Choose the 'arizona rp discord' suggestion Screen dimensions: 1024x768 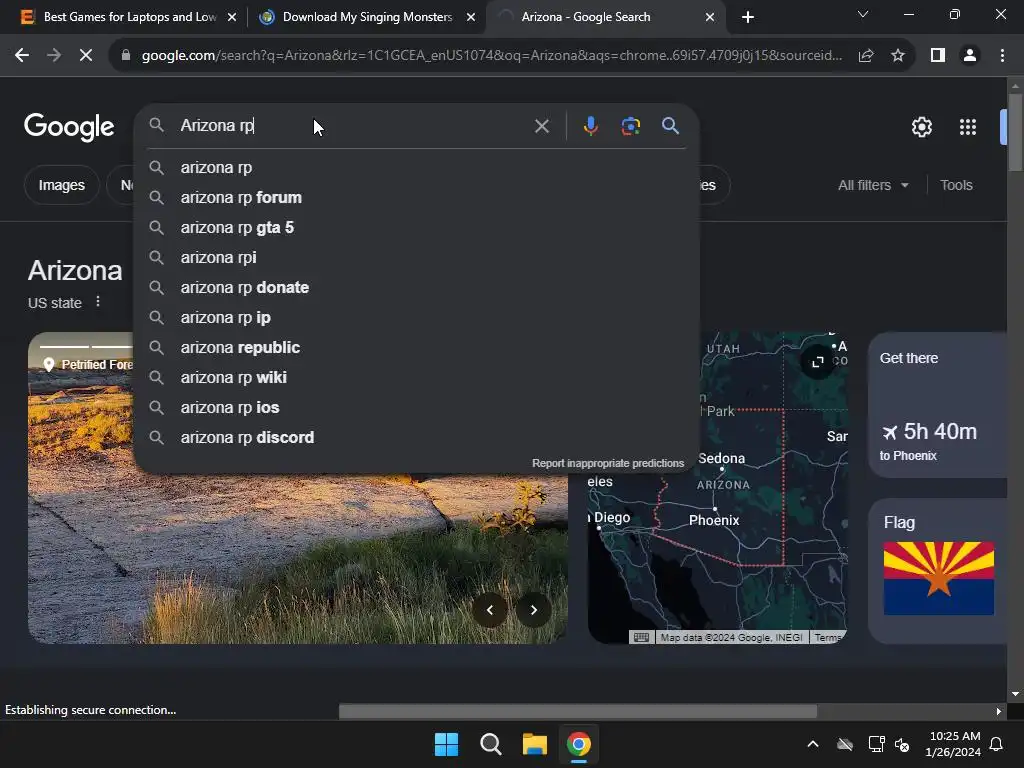[x=417, y=438]
